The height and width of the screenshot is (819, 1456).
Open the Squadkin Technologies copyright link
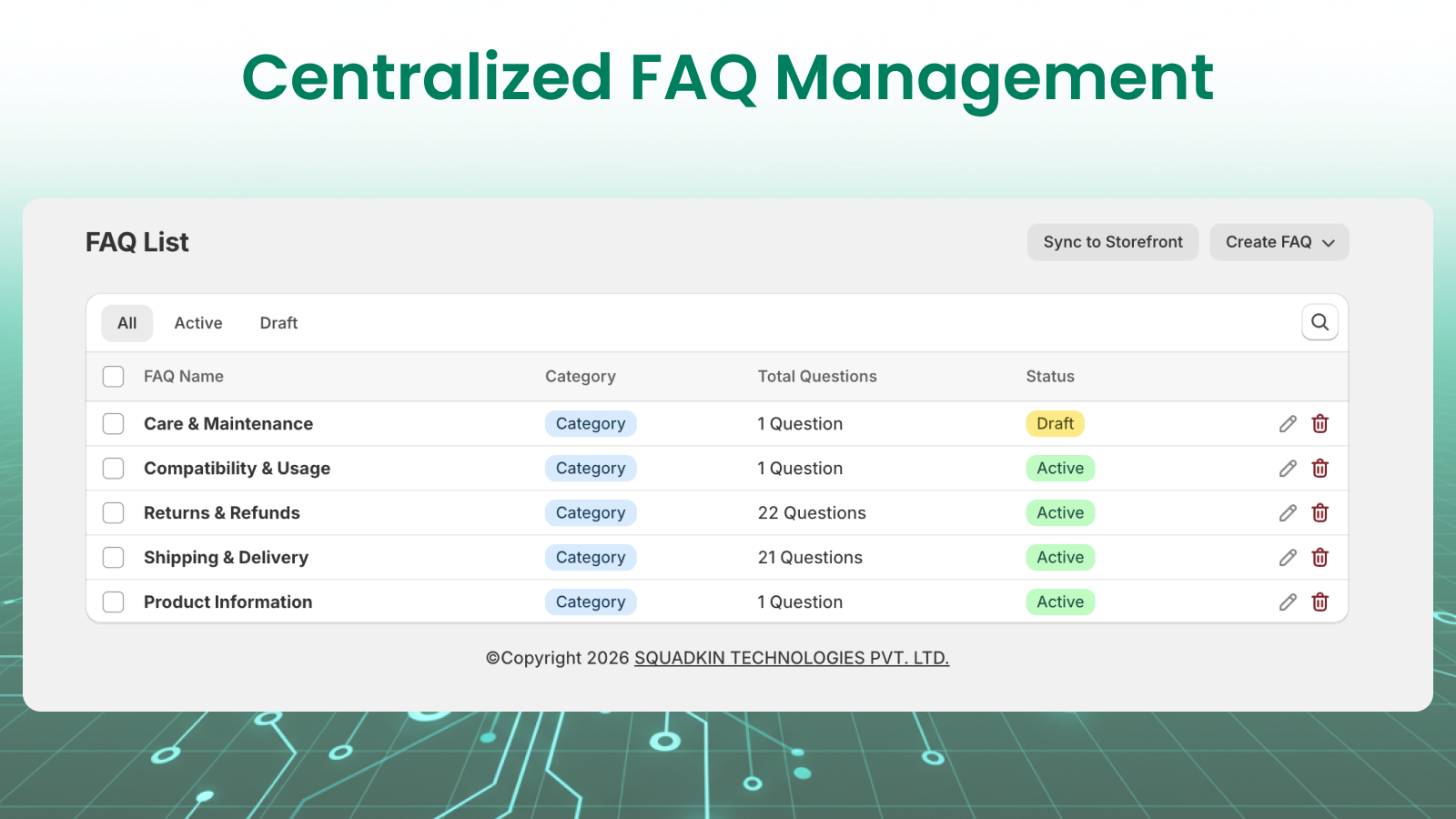click(791, 657)
